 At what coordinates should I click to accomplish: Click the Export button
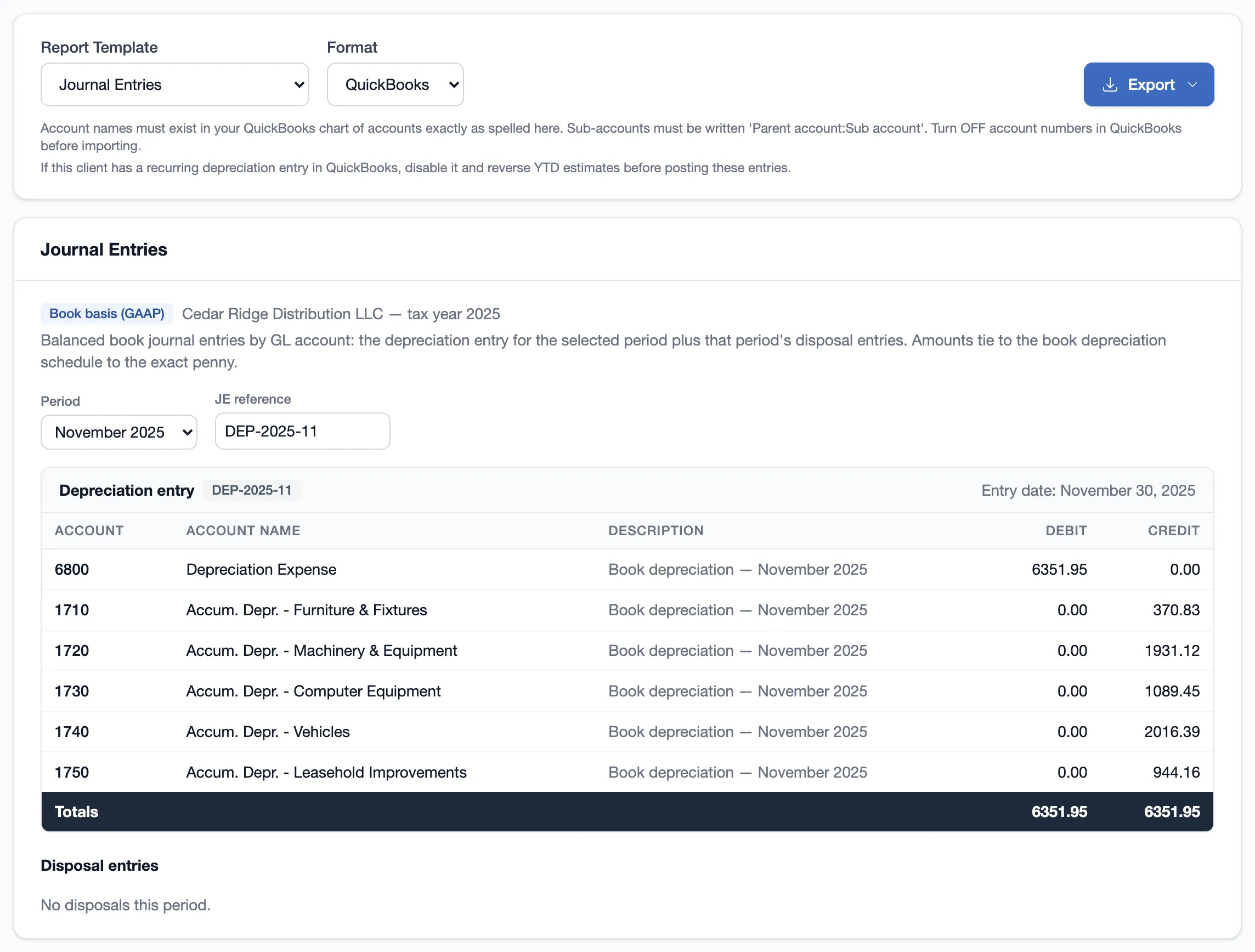pos(1149,84)
